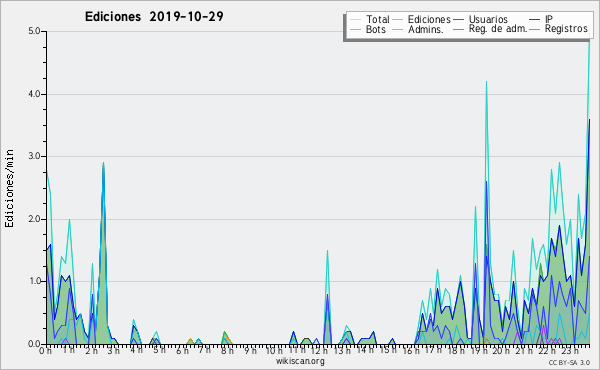Viewport: 600px width, 370px height.
Task: Click the black IP line swatch in legend
Action: click(x=535, y=20)
